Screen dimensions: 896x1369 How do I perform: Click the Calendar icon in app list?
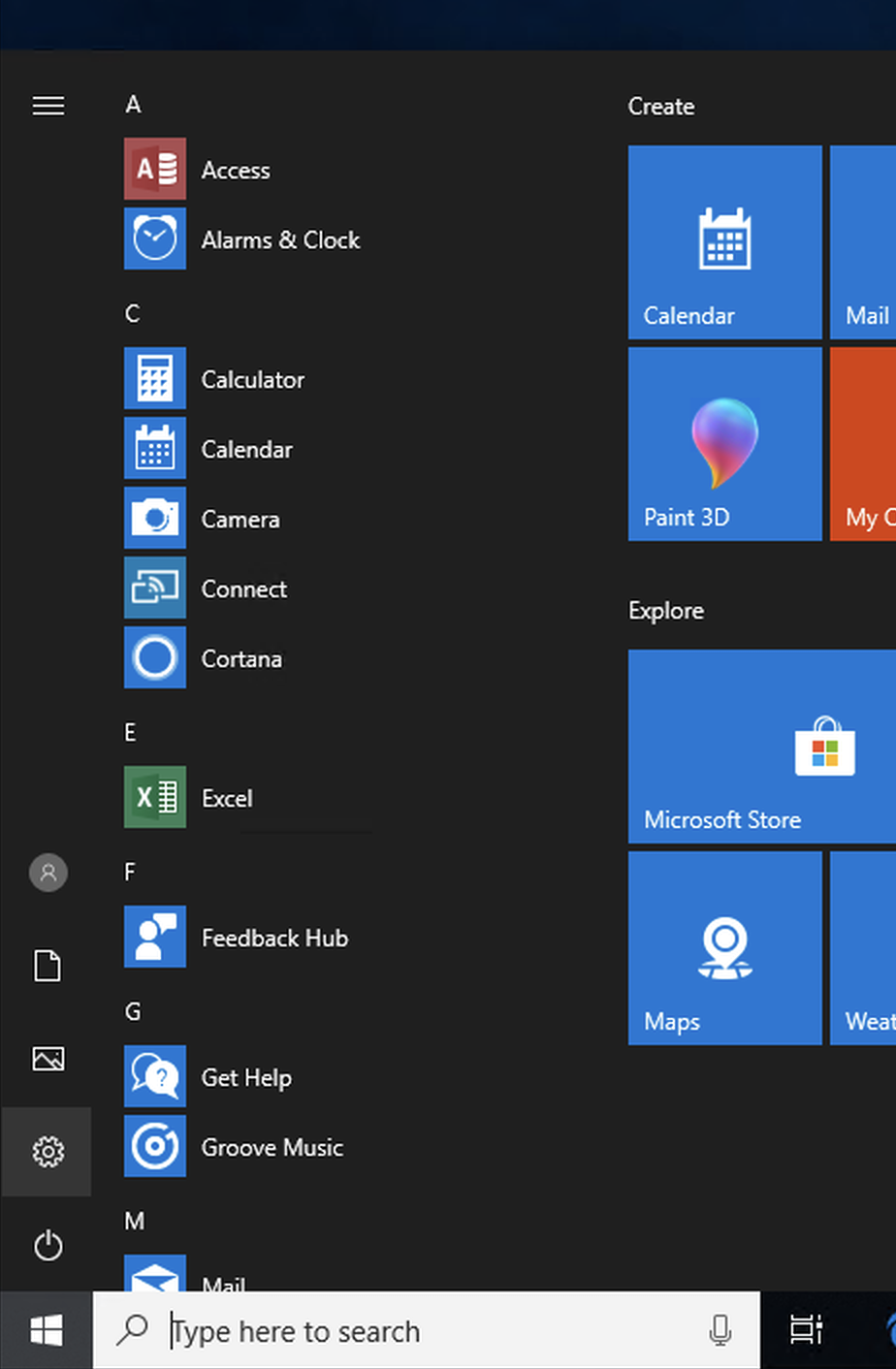[x=155, y=448]
